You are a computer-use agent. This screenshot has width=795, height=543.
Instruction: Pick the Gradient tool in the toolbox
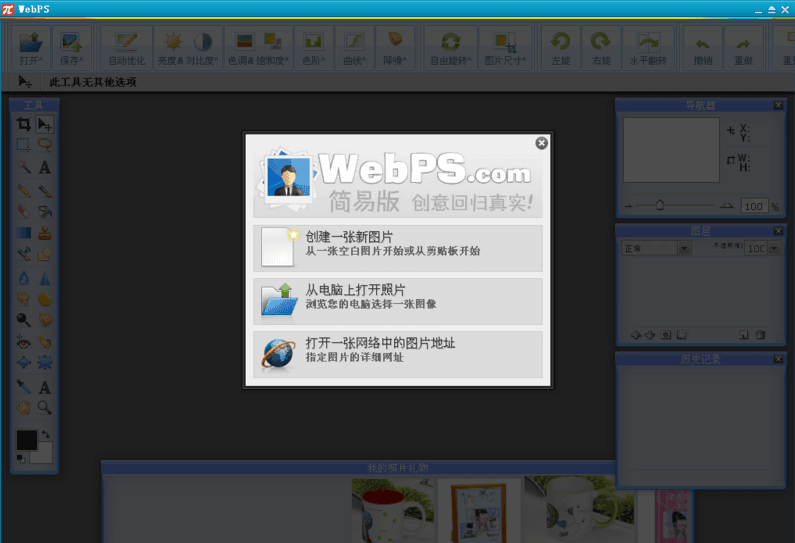[x=23, y=233]
